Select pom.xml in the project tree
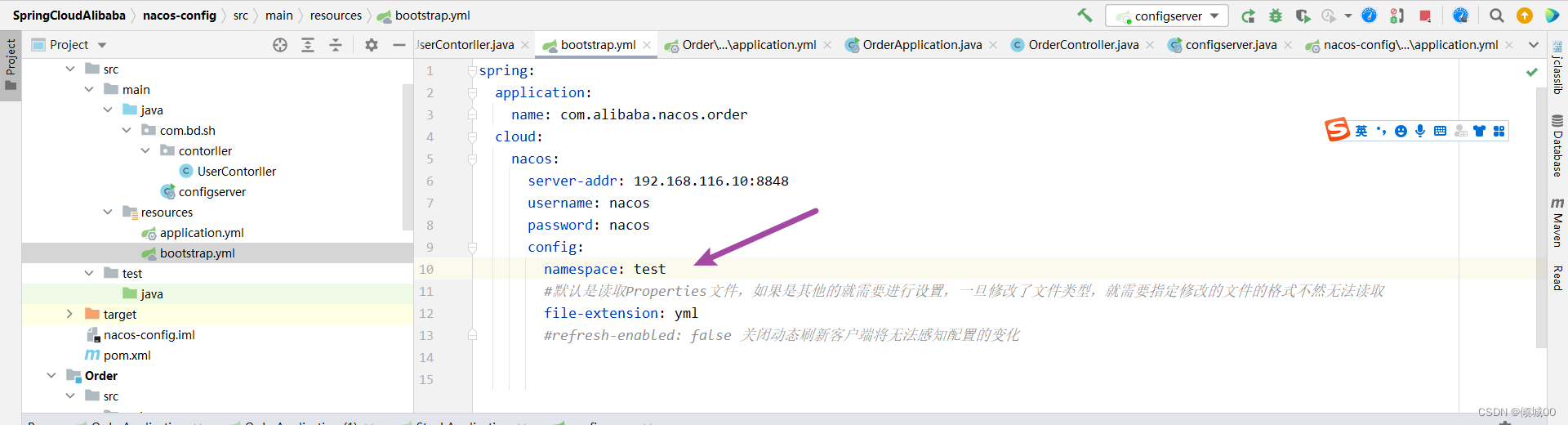 [x=127, y=355]
